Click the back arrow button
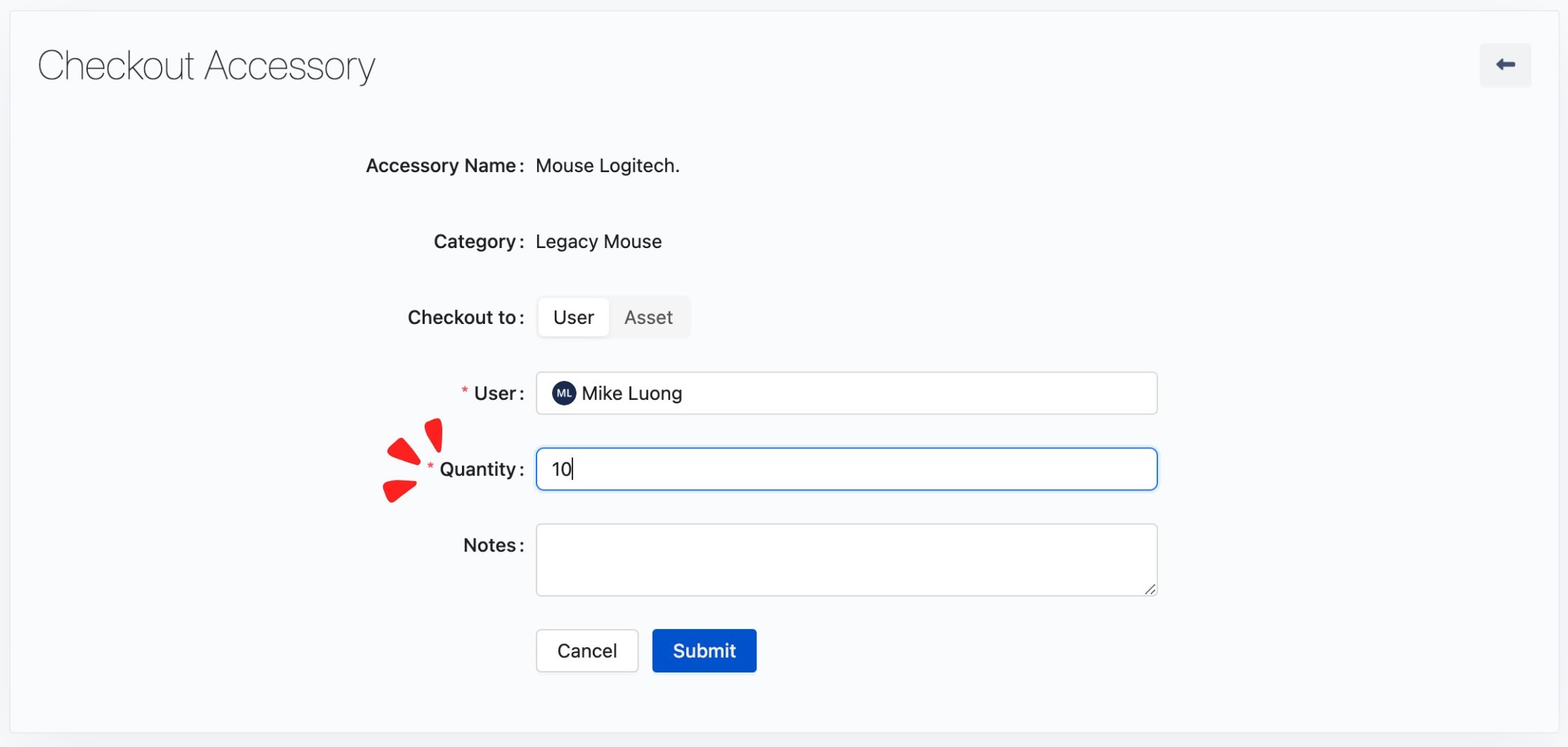1568x747 pixels. (1505, 65)
